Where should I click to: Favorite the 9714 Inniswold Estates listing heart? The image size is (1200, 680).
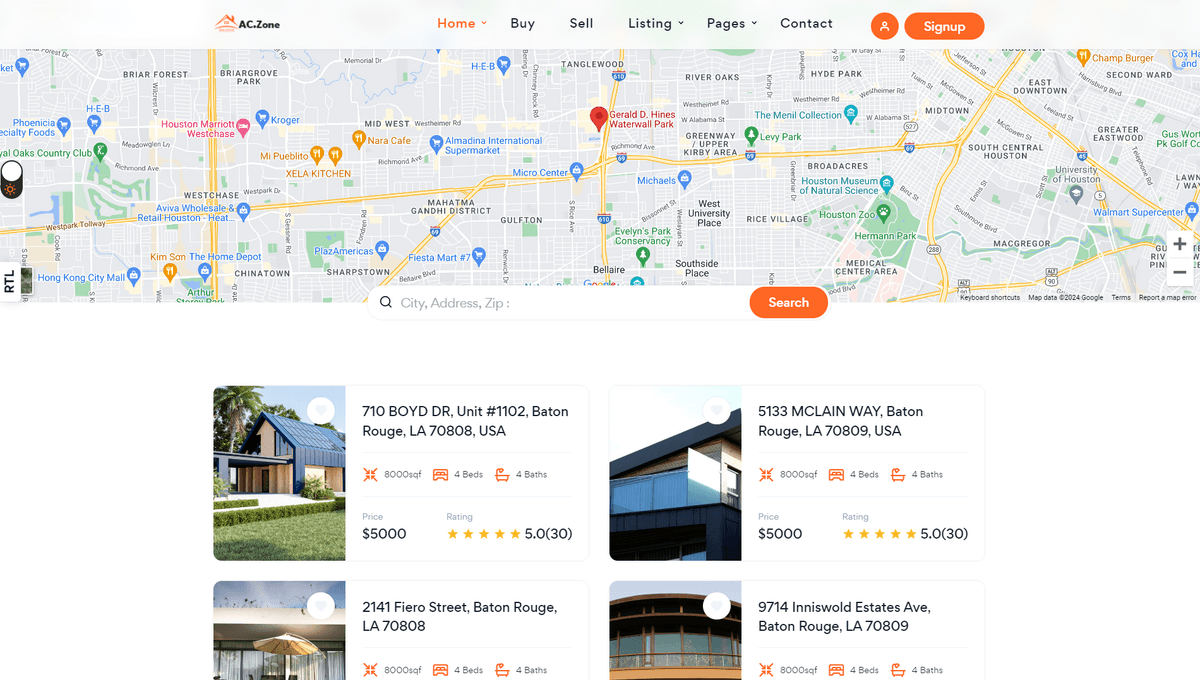[716, 606]
